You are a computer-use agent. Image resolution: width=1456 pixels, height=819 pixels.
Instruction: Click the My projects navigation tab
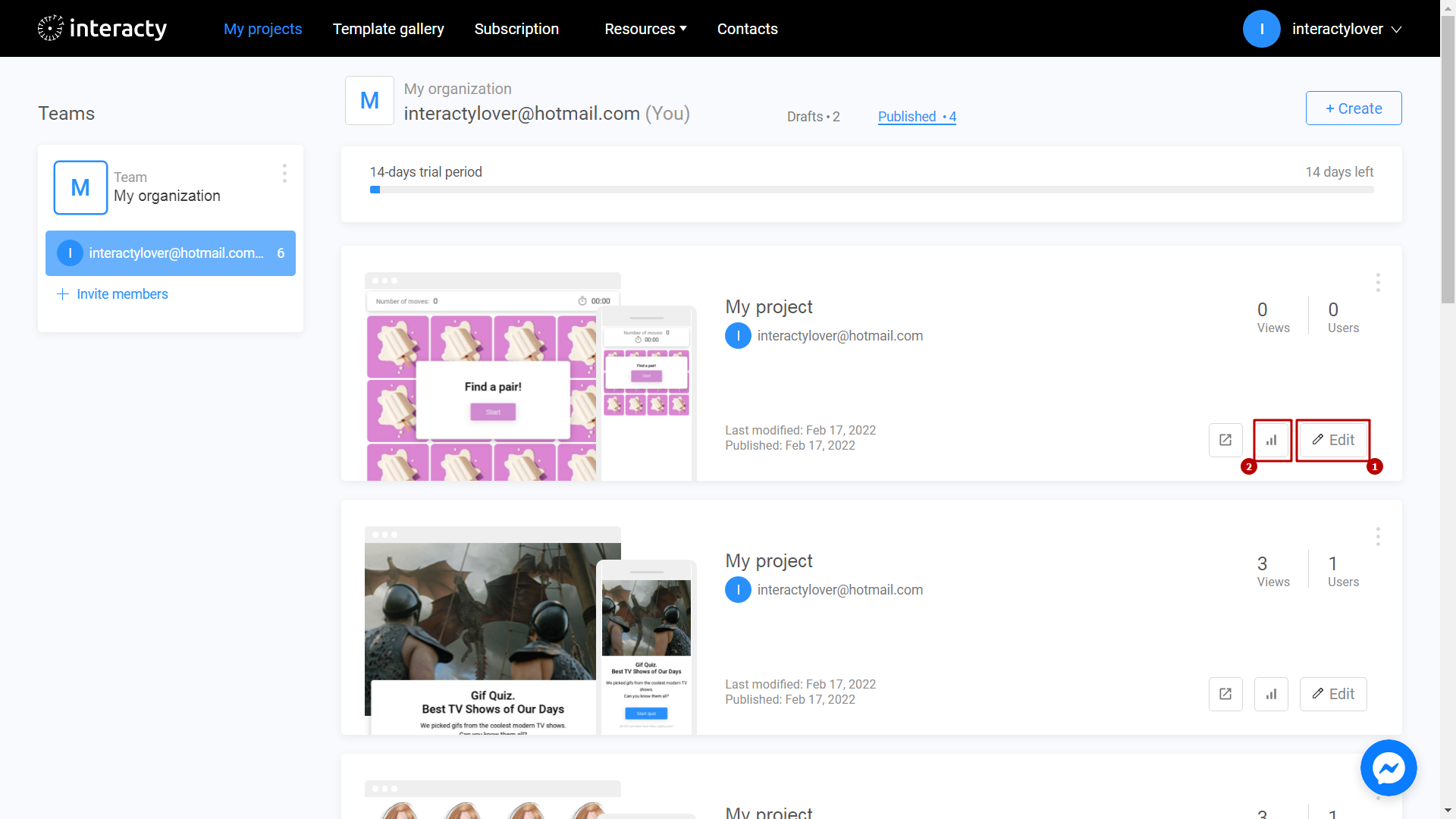[x=262, y=28]
